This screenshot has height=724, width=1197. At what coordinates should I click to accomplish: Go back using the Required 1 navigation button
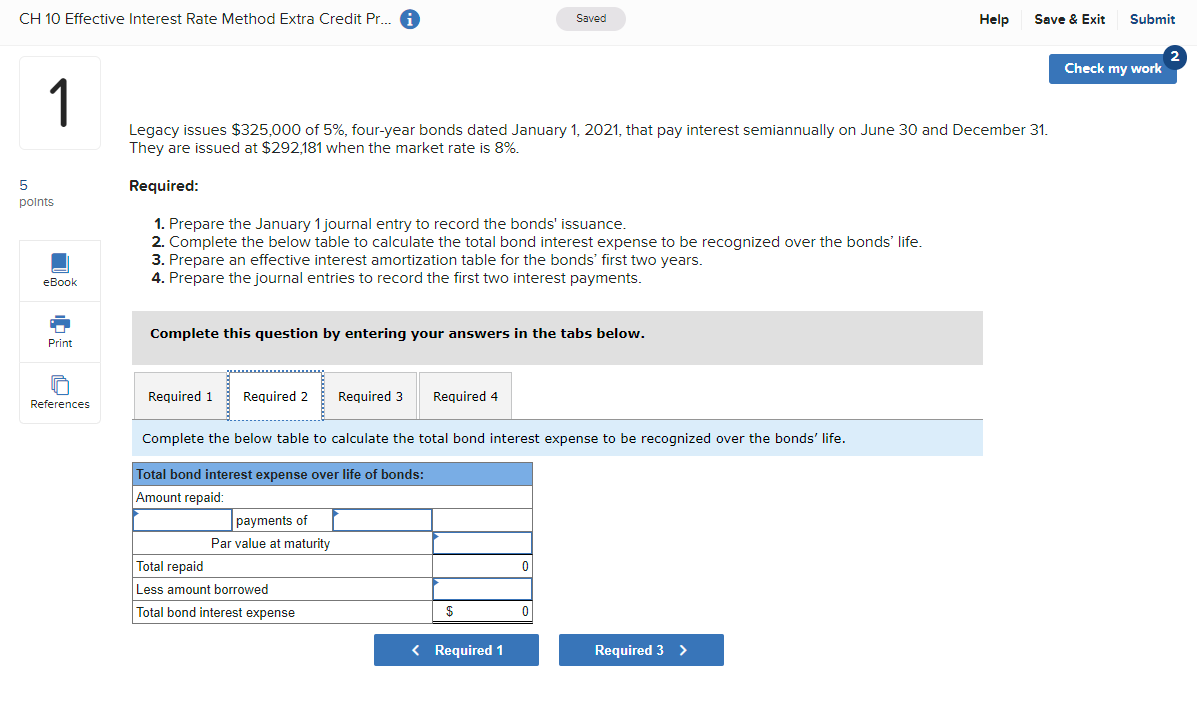(x=457, y=650)
